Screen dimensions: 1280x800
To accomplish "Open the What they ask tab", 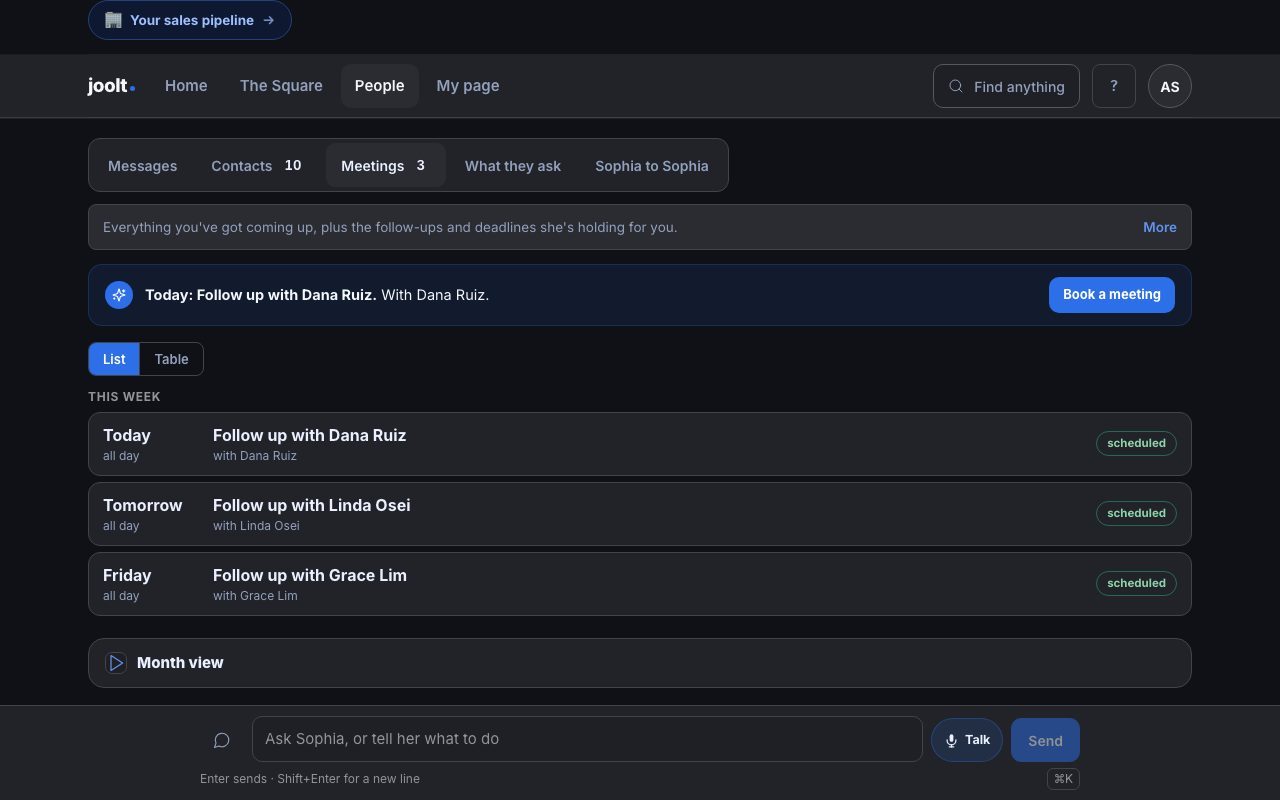I will click(513, 166).
